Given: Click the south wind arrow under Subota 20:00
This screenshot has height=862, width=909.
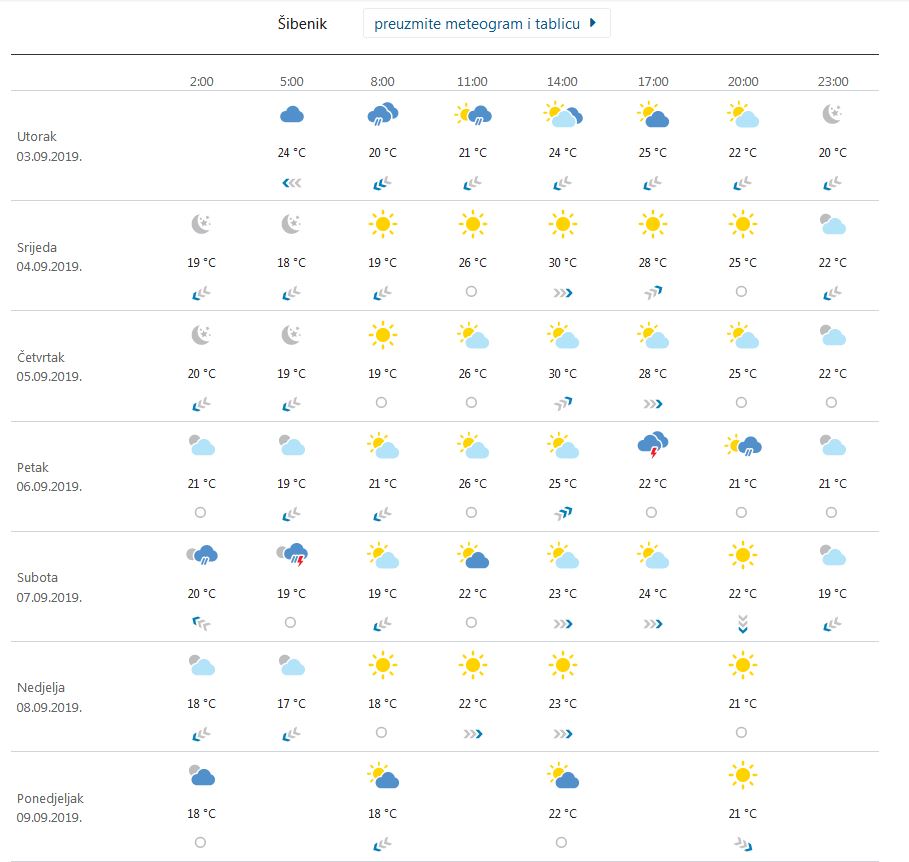Looking at the screenshot, I should pyautogui.click(x=742, y=622).
